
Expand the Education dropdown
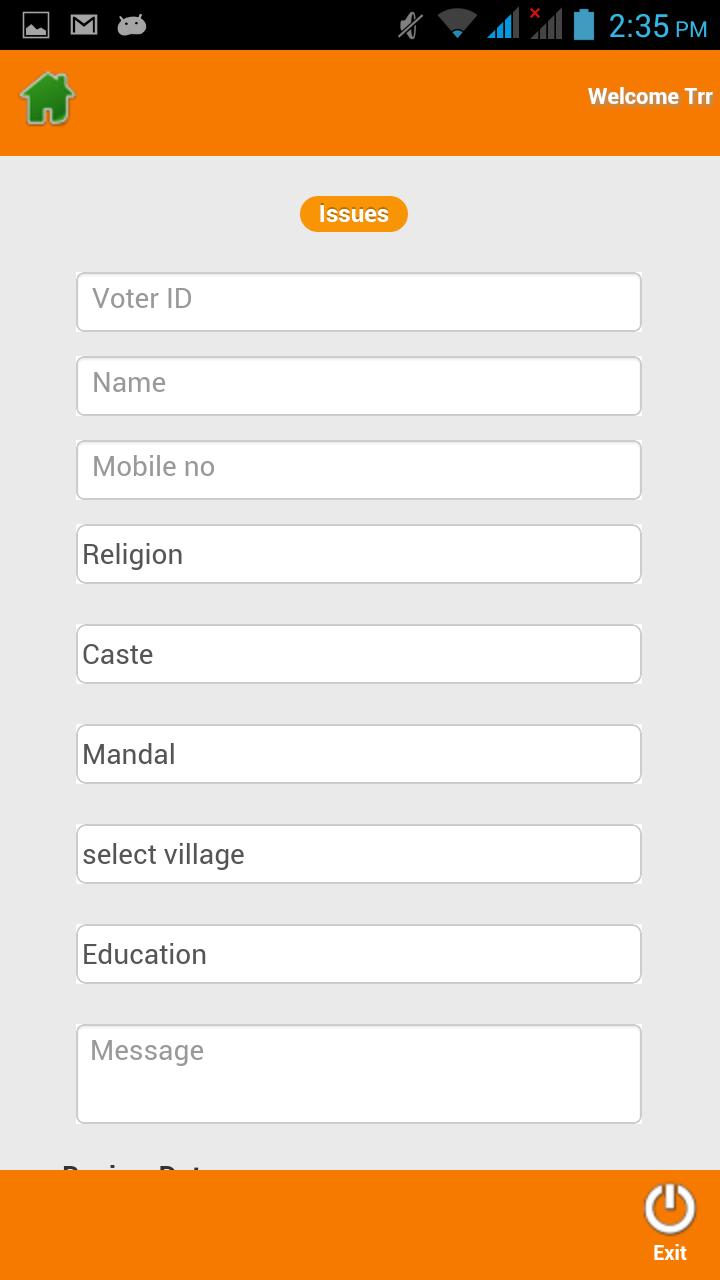click(359, 954)
